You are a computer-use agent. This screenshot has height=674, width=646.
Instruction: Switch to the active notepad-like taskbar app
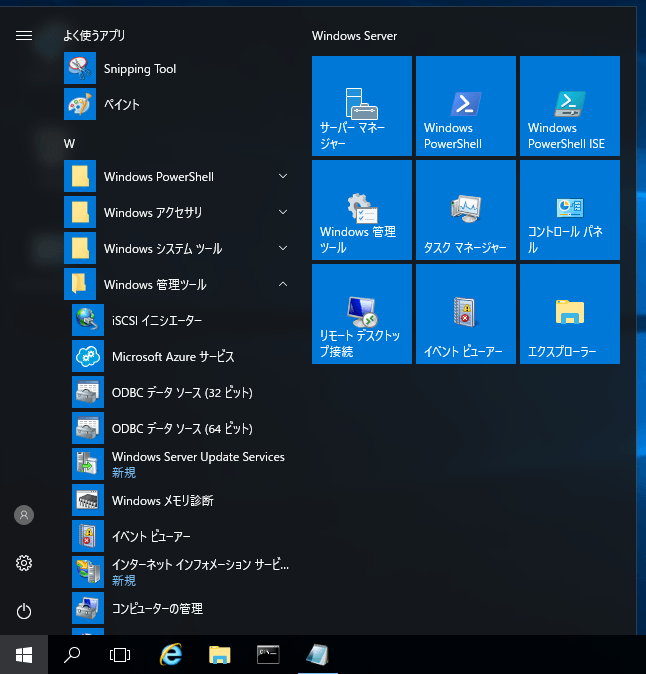318,655
